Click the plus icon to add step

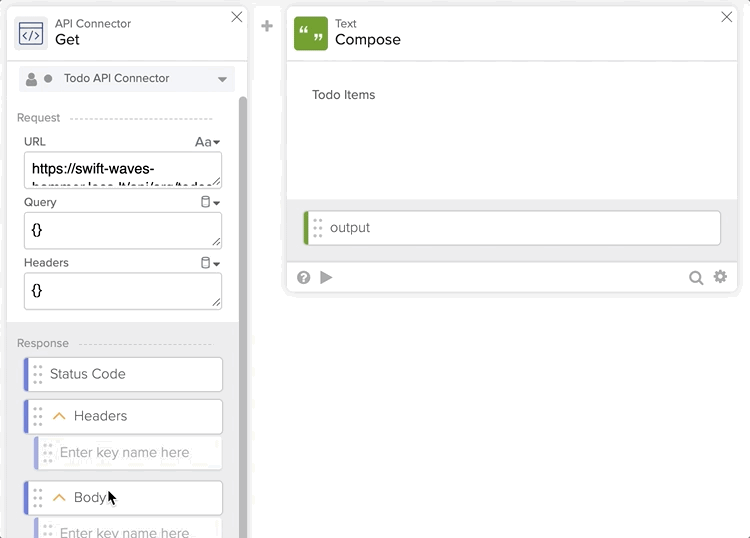click(267, 26)
